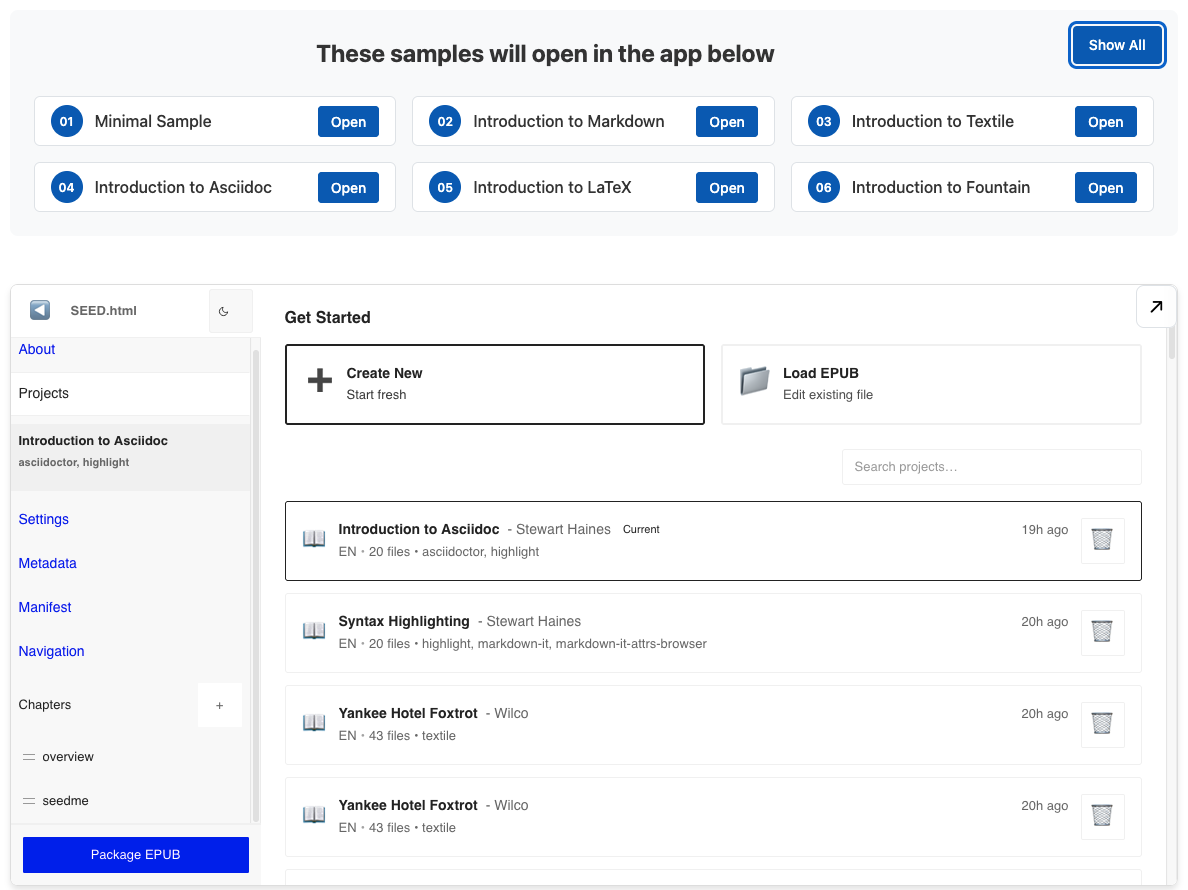
Task: Click the Show All button
Action: [1117, 45]
